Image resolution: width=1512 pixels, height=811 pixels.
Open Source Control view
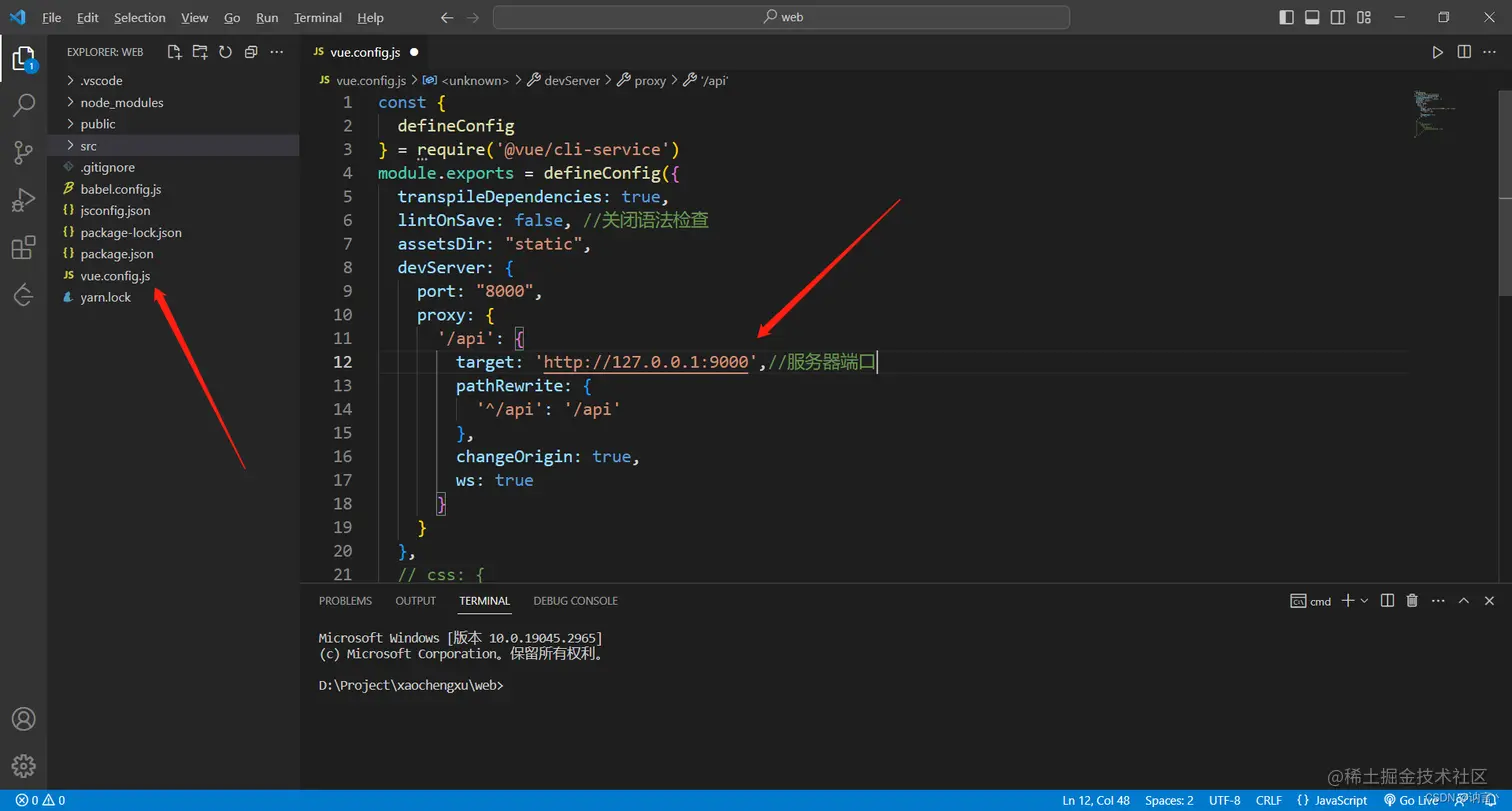point(23,152)
